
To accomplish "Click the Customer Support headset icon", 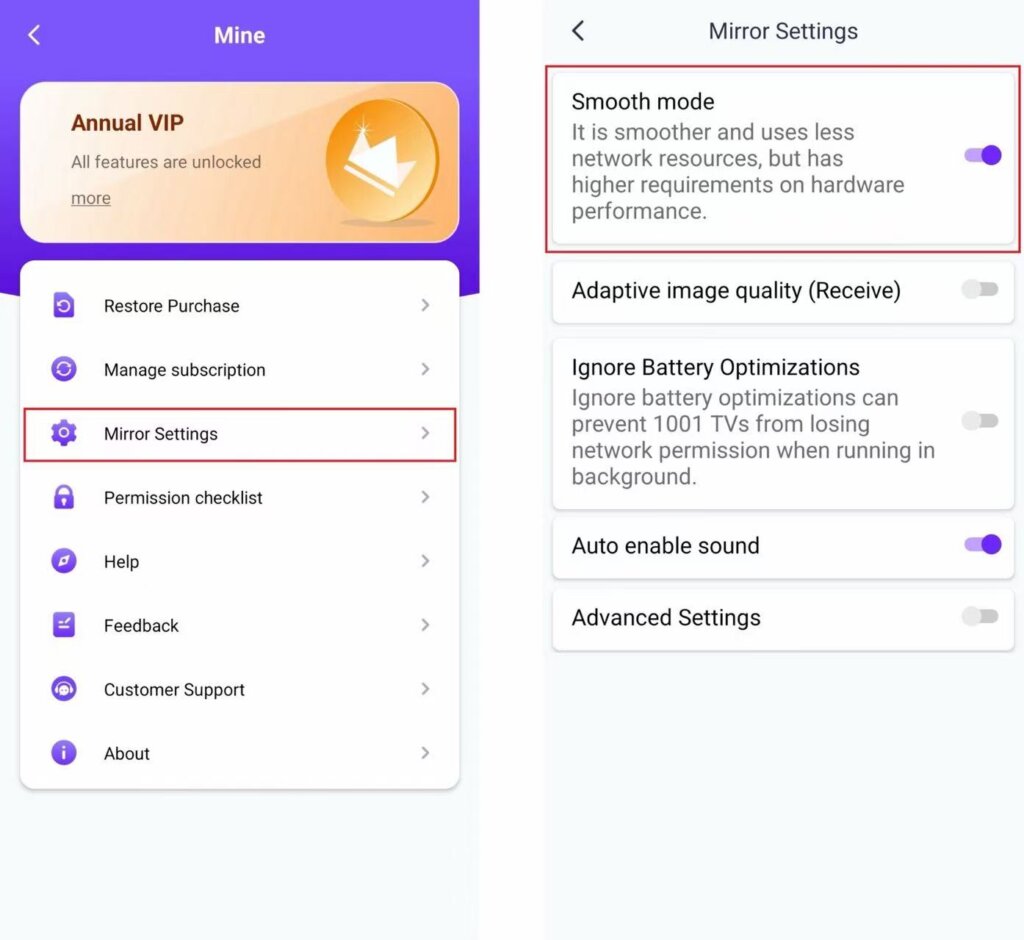I will click(64, 690).
